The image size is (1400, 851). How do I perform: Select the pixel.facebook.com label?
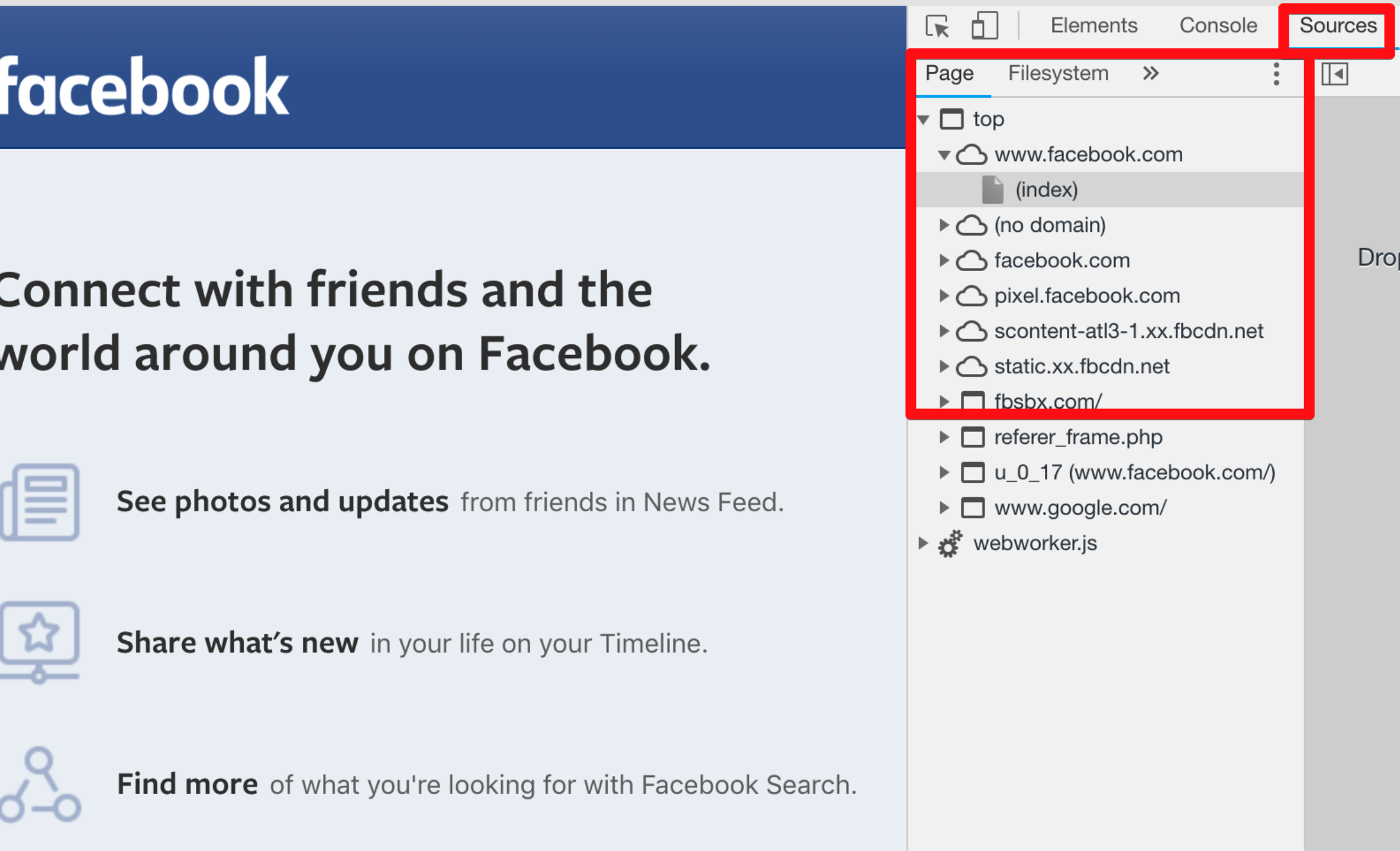(1087, 296)
